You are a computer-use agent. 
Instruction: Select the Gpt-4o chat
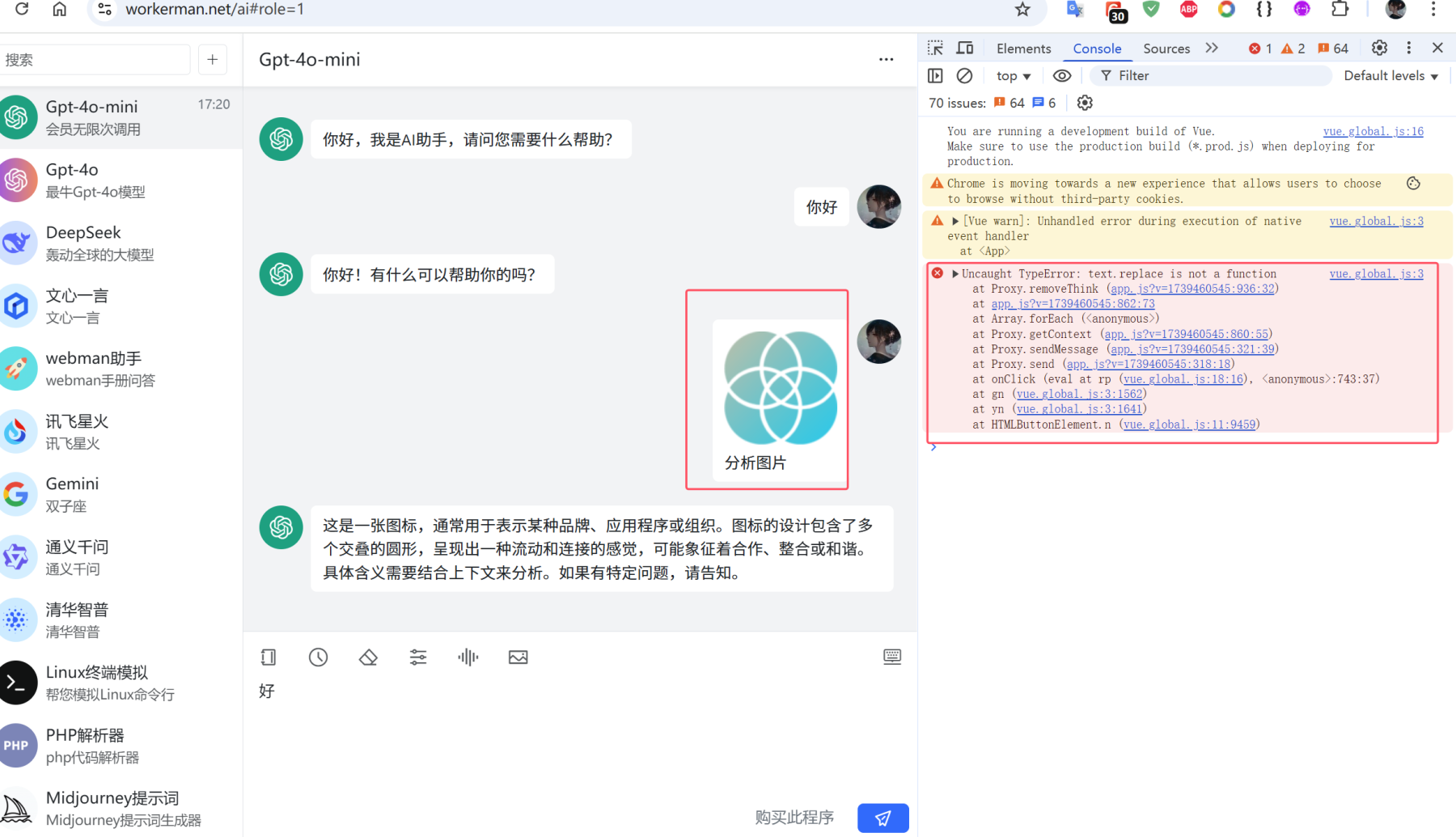point(121,180)
